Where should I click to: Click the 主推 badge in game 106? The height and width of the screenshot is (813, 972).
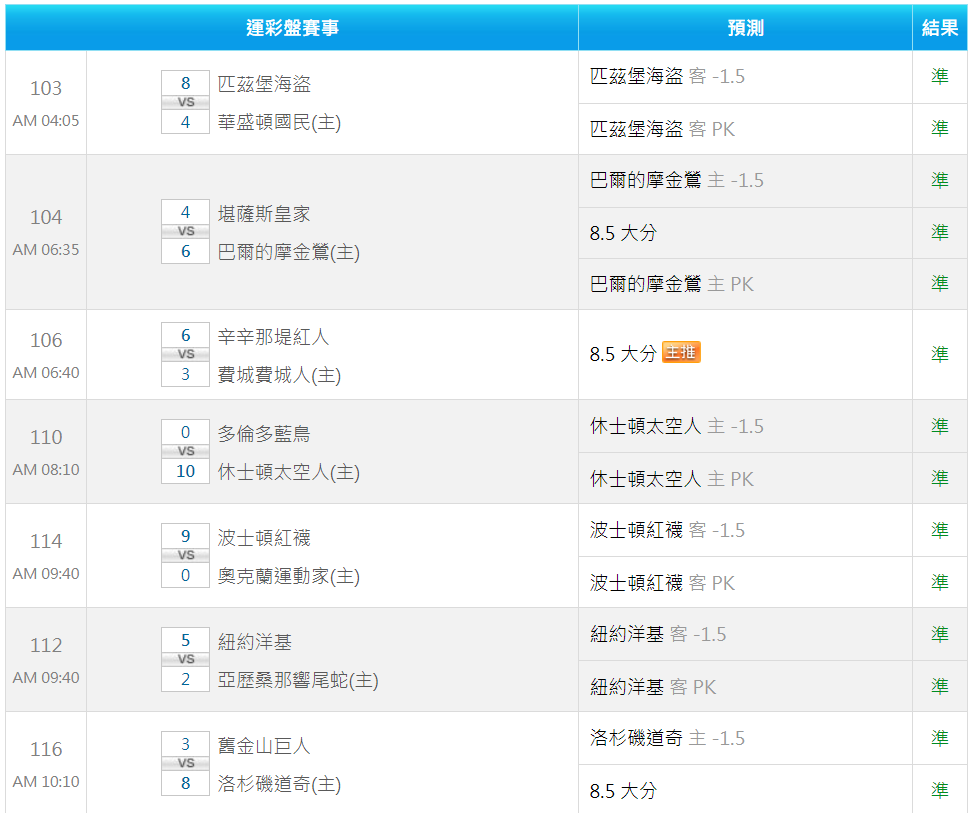[681, 352]
